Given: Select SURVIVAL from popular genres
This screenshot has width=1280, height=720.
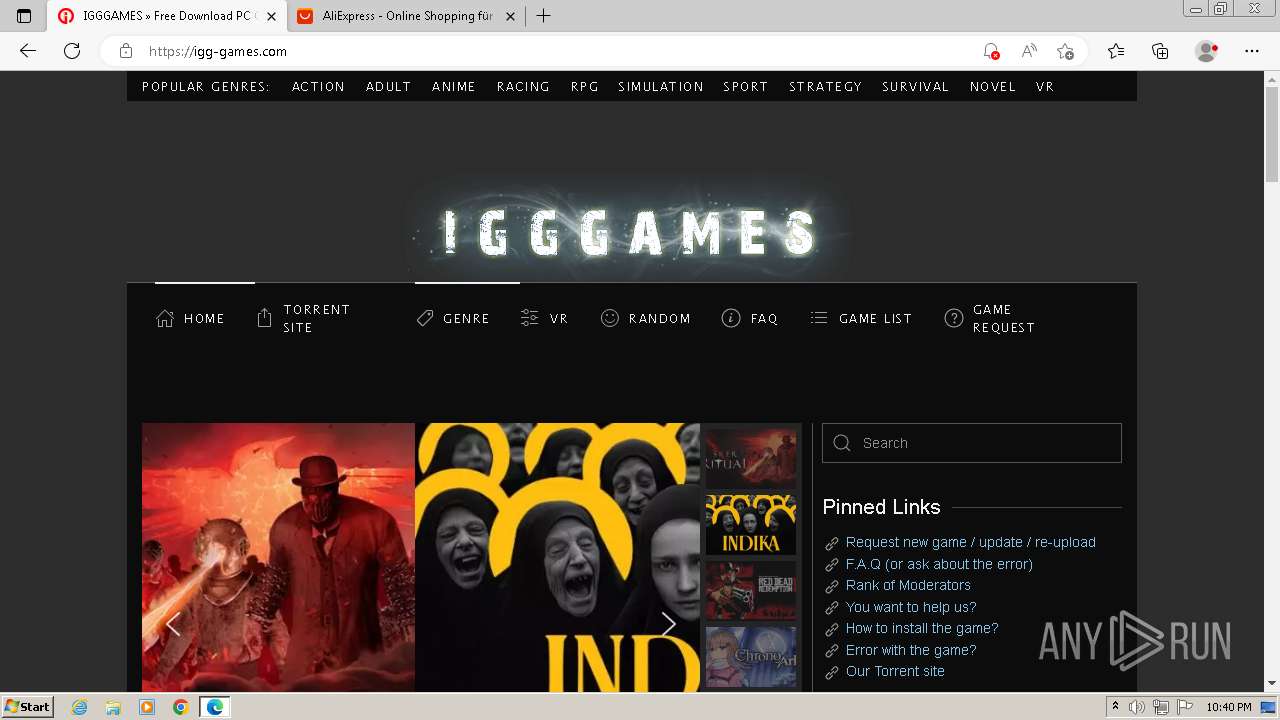Looking at the screenshot, I should click(915, 87).
